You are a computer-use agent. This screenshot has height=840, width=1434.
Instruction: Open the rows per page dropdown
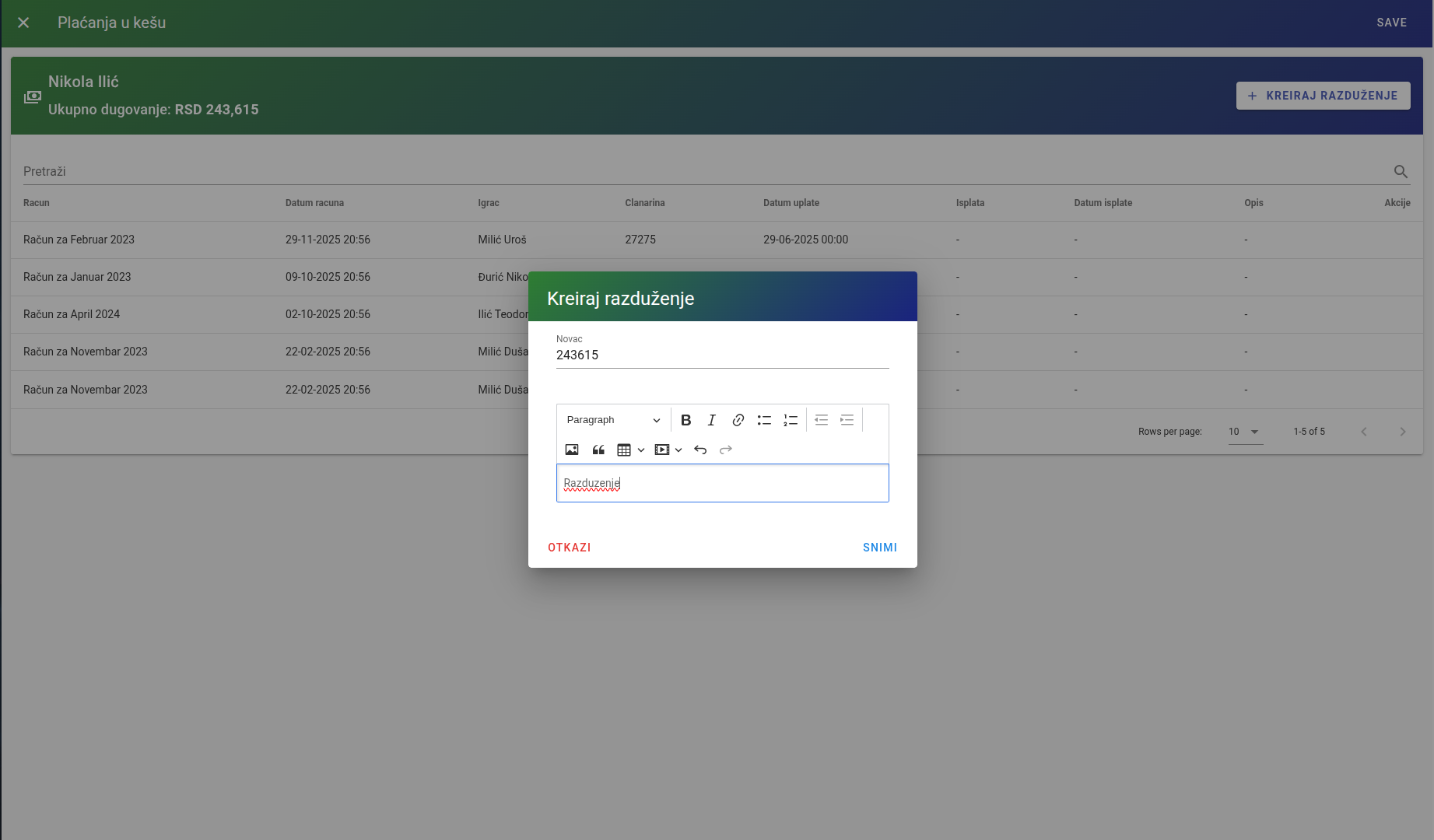click(1245, 432)
